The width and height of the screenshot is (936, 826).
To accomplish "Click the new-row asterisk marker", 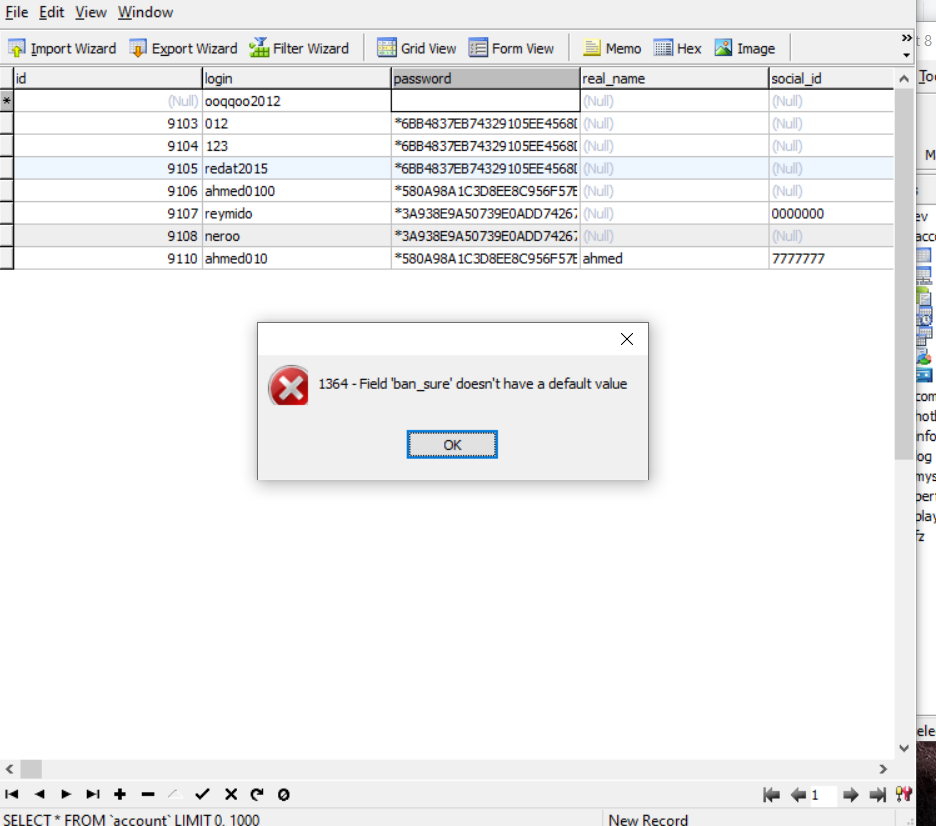I will [x=7, y=101].
